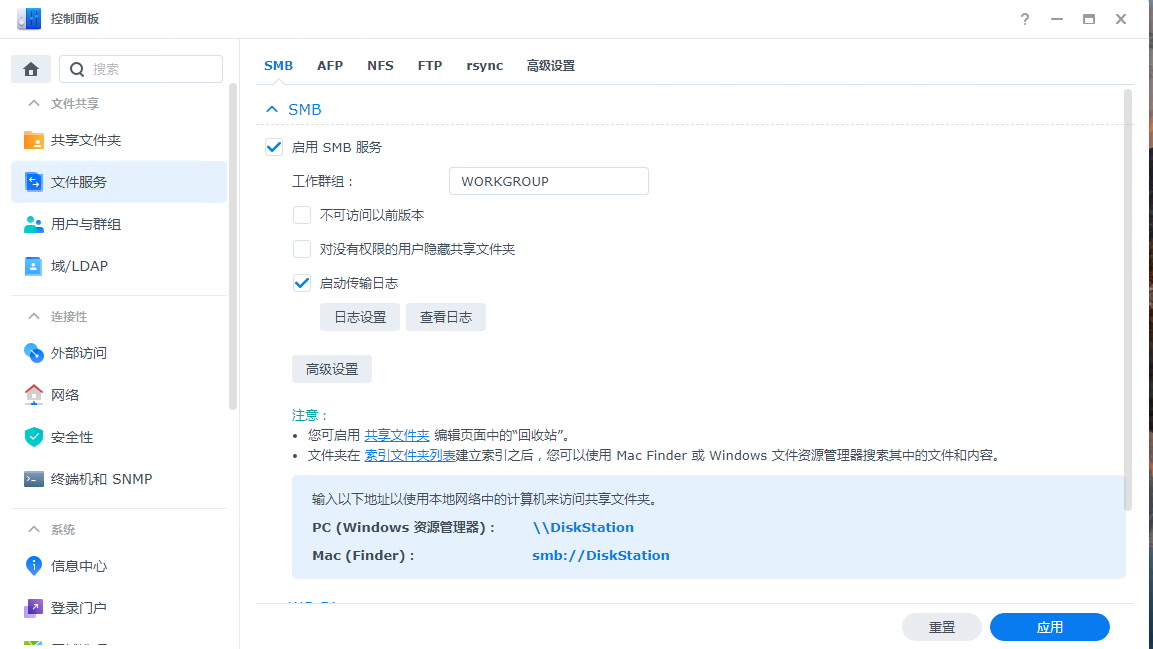Select 网络 in sidebar
Image resolution: width=1153 pixels, height=649 pixels.
coord(119,395)
